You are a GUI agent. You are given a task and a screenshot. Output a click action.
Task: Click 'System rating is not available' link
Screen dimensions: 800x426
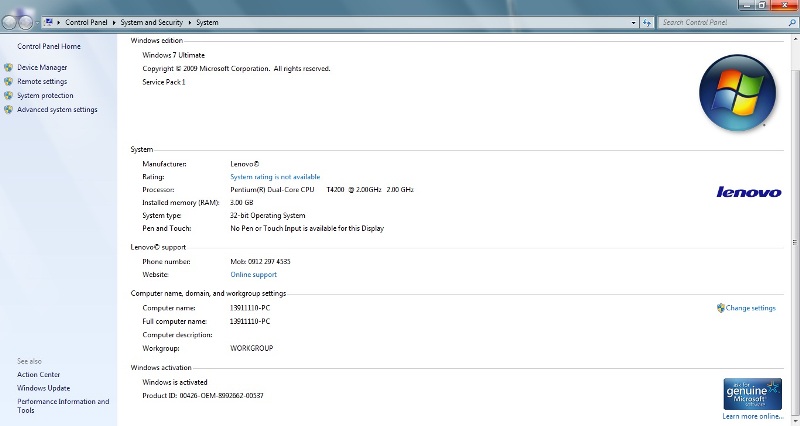tap(275, 177)
